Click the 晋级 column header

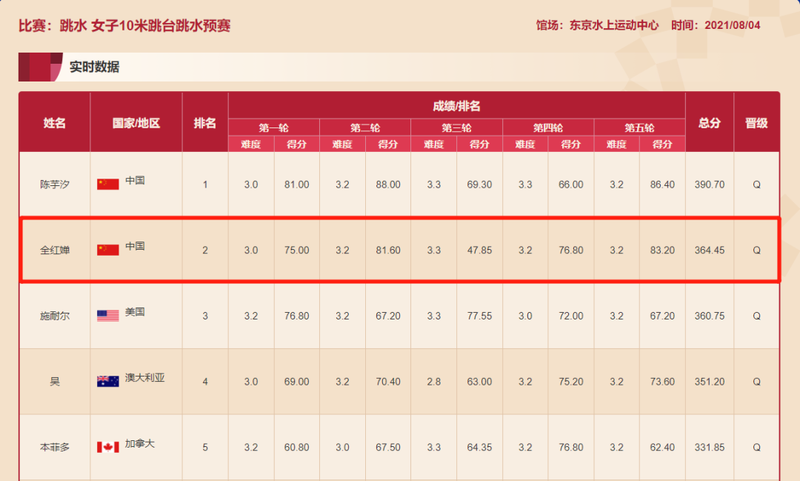756,122
